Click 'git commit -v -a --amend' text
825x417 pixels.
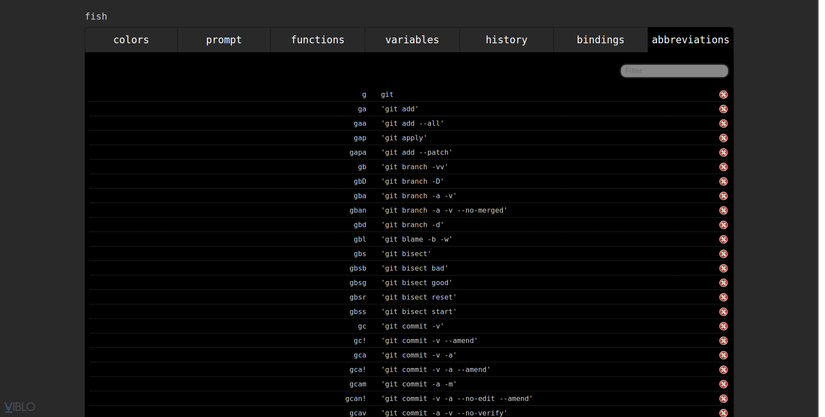coord(436,370)
